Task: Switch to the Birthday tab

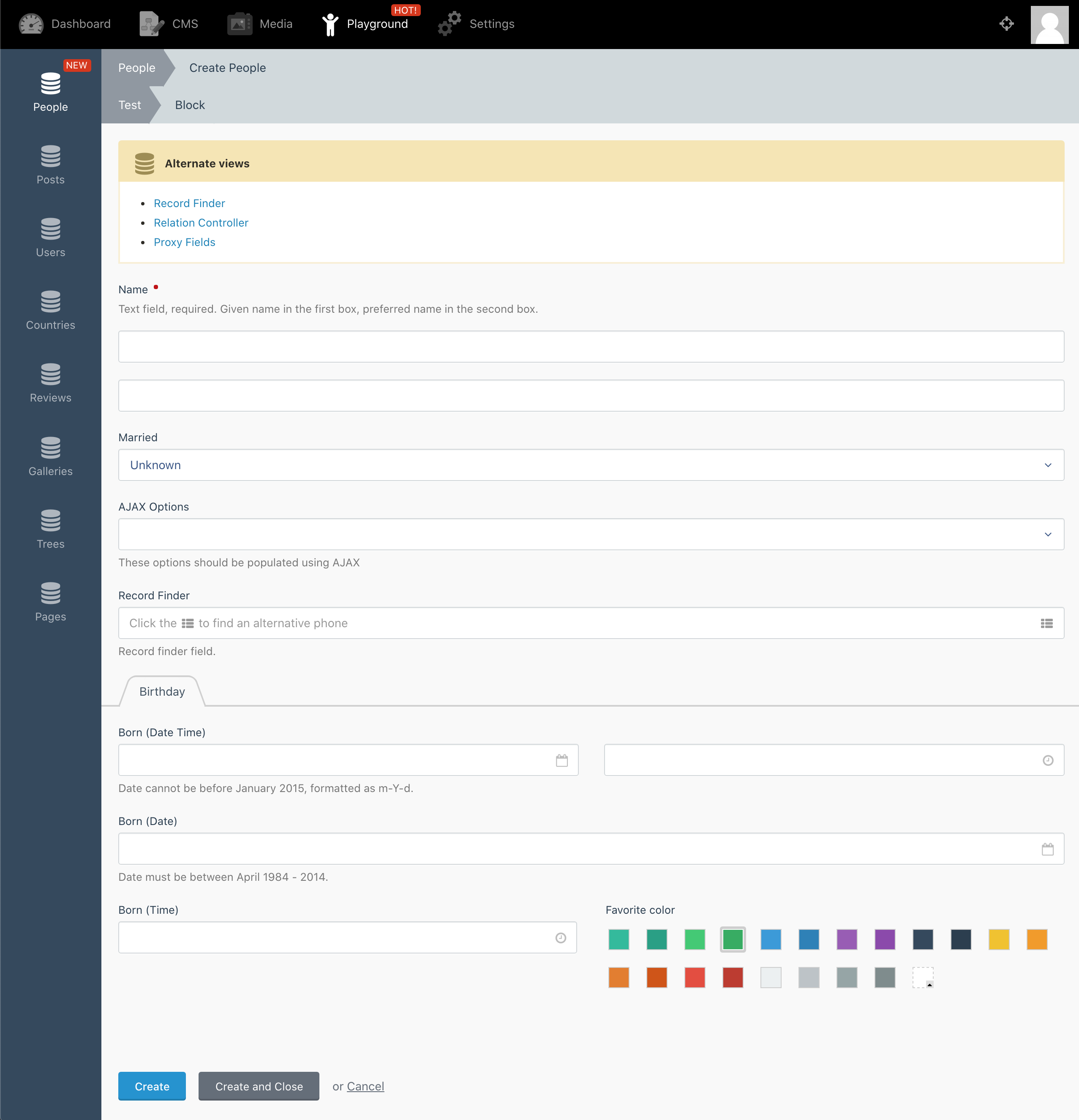Action: pos(162,691)
